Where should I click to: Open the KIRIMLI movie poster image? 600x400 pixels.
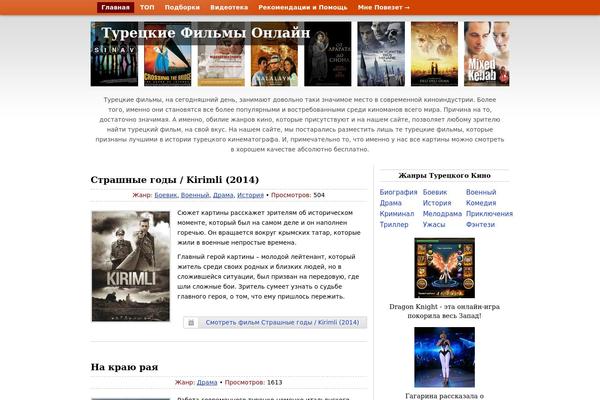(x=130, y=266)
